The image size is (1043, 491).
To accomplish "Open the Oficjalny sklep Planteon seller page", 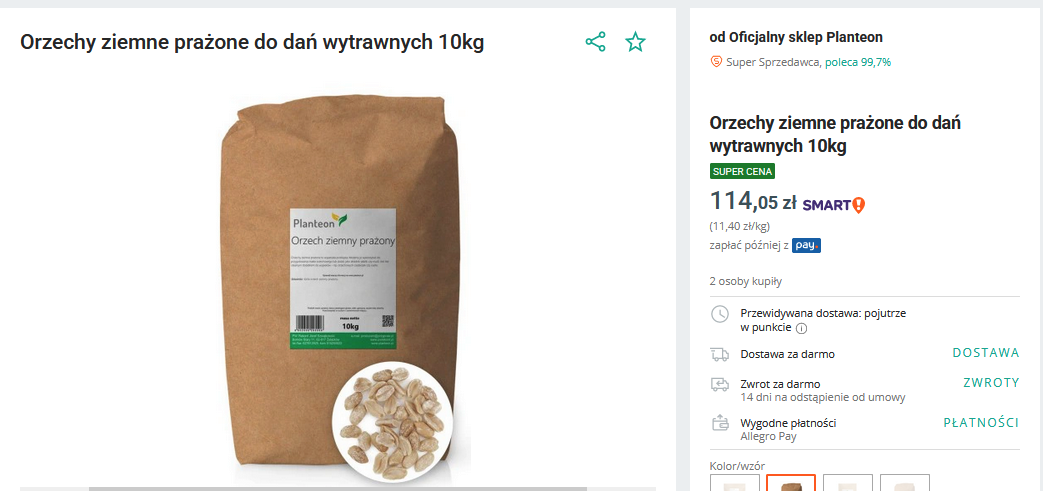I will coord(806,37).
